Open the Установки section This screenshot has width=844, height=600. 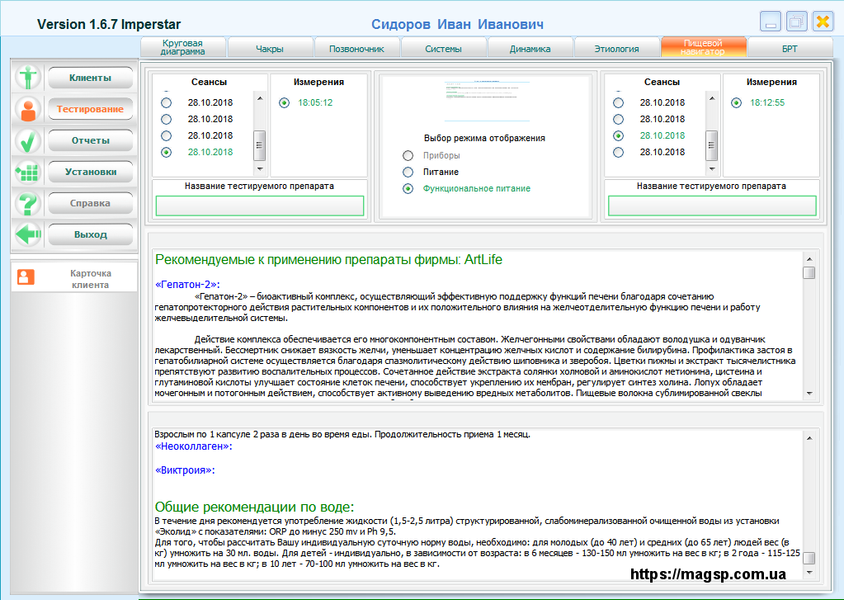pos(90,172)
